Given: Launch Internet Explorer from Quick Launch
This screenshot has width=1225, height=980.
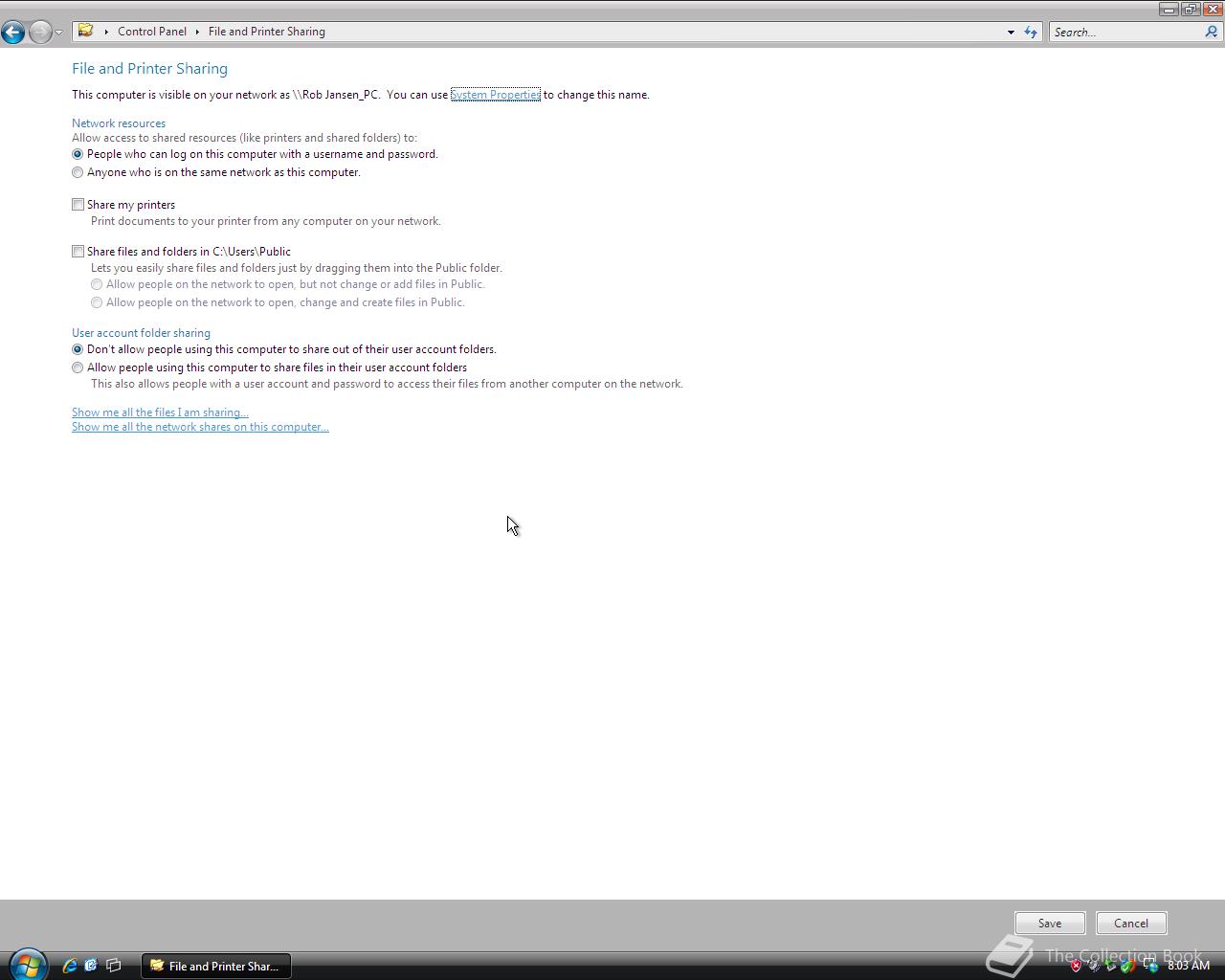Looking at the screenshot, I should (x=70, y=966).
